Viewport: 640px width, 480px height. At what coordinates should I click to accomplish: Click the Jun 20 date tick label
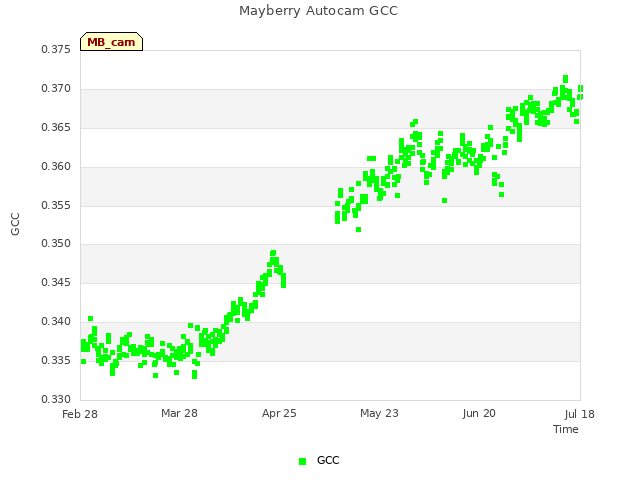tap(479, 413)
